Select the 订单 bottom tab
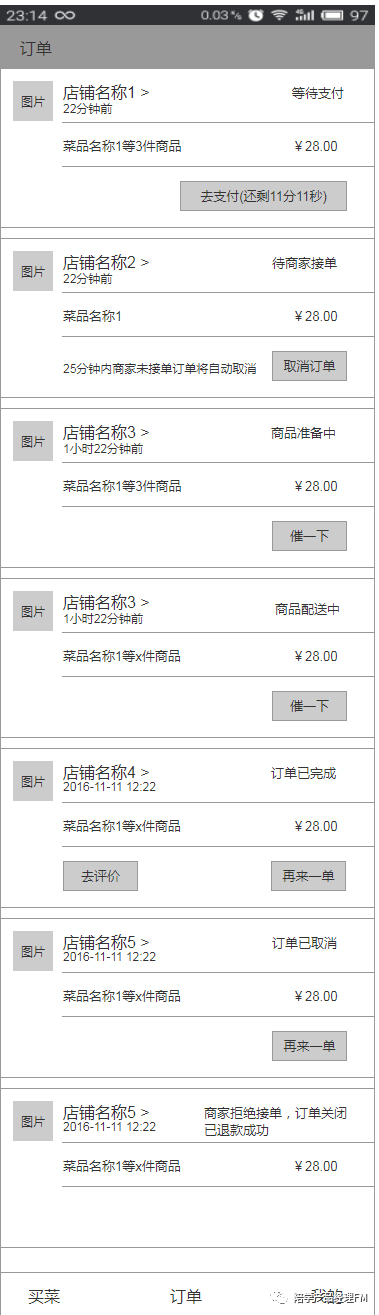 pyautogui.click(x=186, y=1297)
